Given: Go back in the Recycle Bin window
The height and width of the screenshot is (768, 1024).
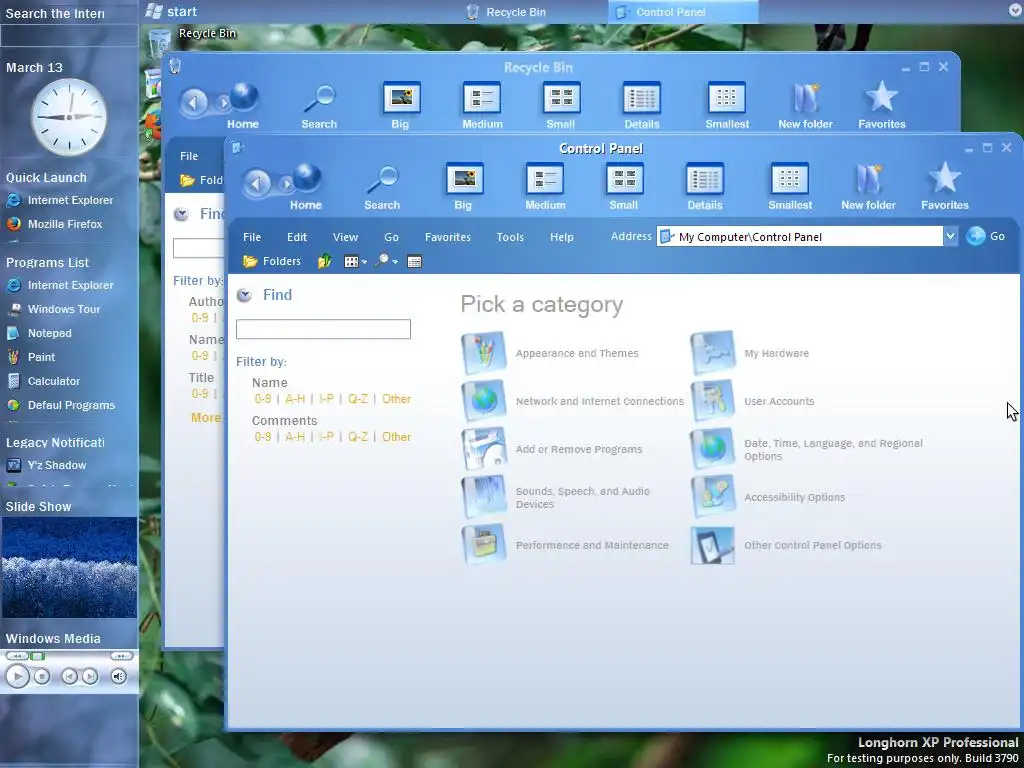Looking at the screenshot, I should tap(194, 103).
